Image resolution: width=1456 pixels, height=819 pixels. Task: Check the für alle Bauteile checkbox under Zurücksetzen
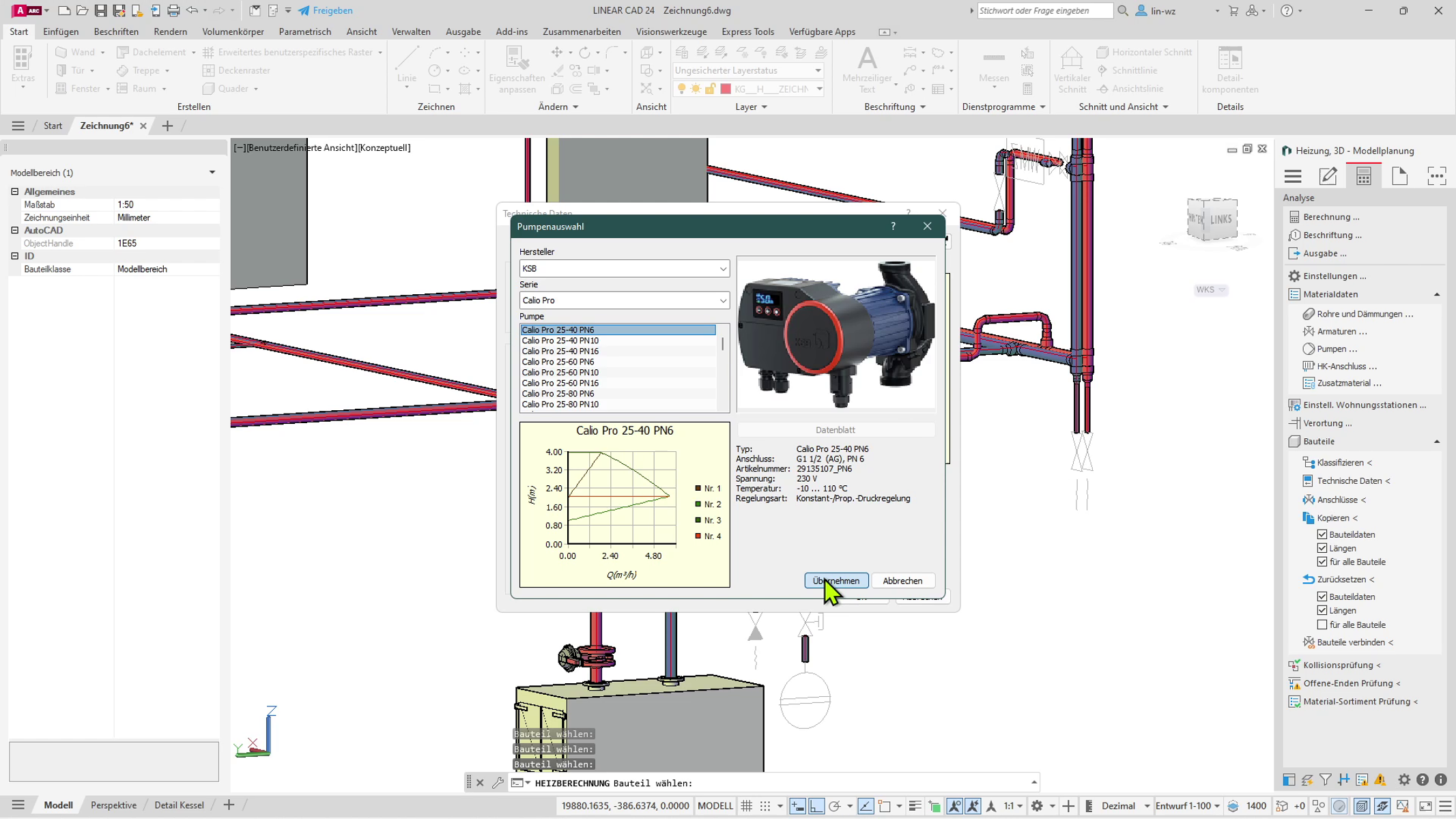pos(1323,624)
